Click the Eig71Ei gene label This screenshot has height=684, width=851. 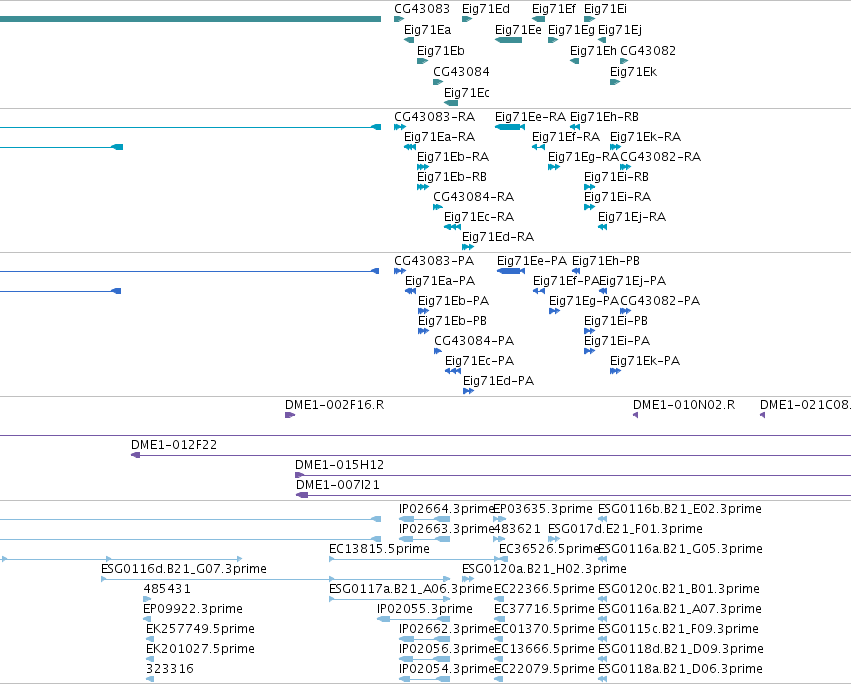coord(605,9)
